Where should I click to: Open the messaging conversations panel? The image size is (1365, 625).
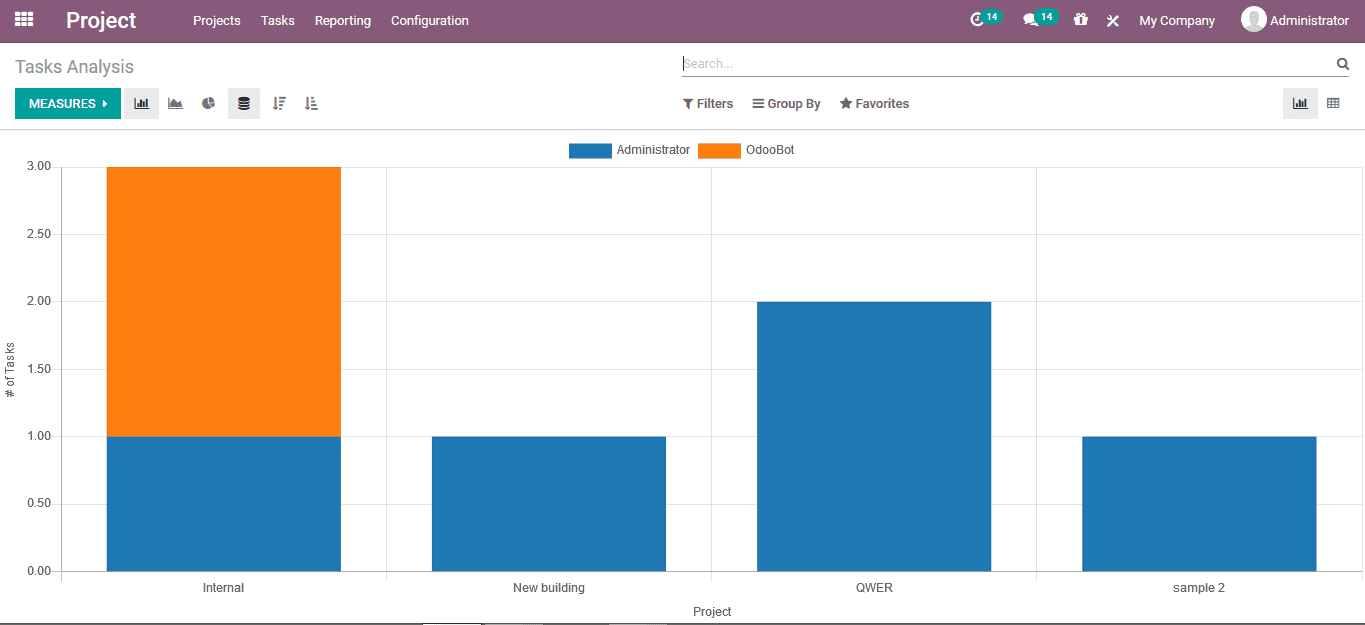point(1032,18)
